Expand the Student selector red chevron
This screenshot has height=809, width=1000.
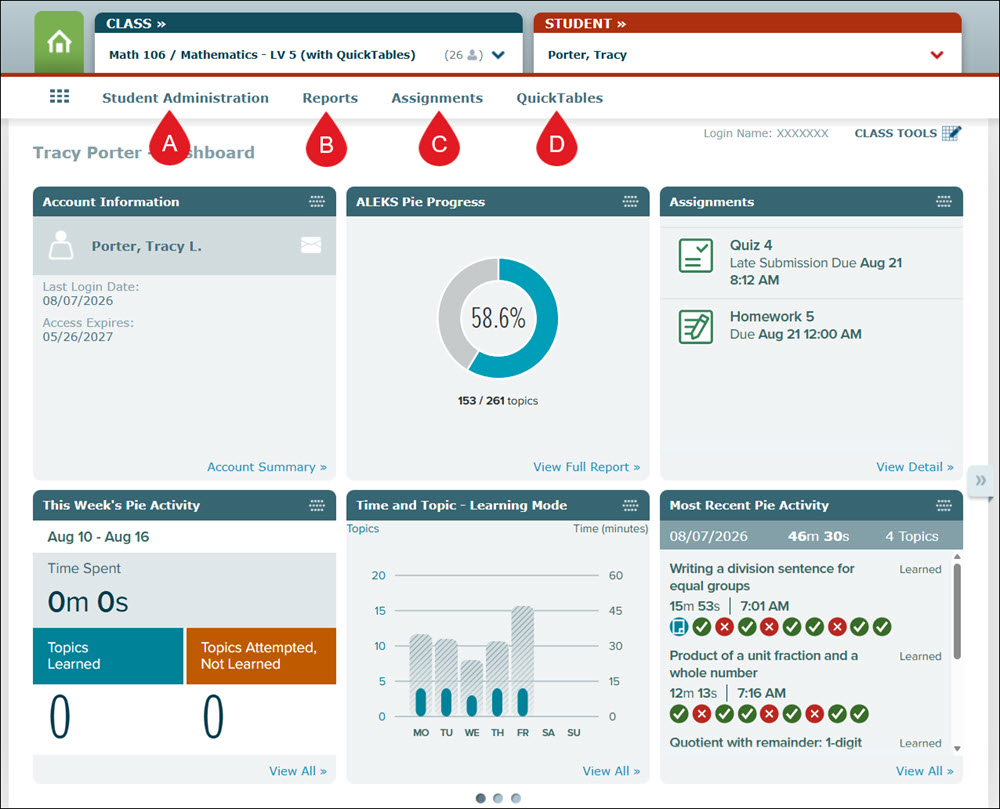pyautogui.click(x=937, y=55)
